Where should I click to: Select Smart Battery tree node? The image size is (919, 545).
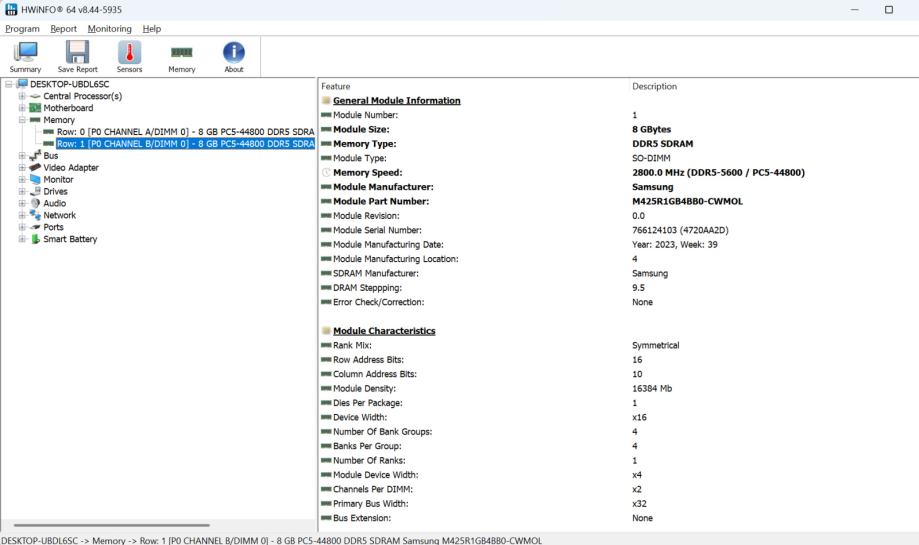(x=70, y=239)
